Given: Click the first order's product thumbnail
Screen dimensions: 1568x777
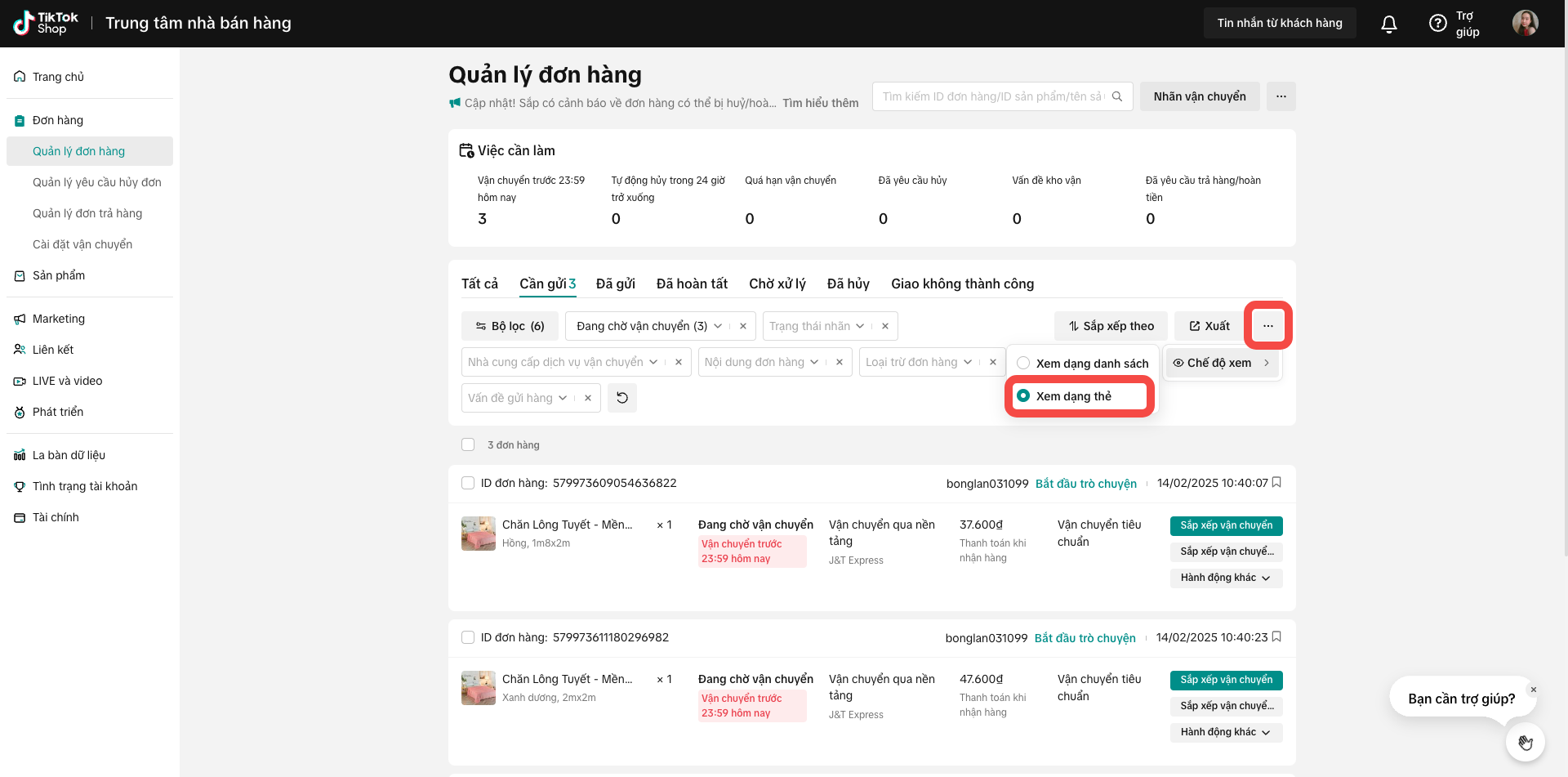Looking at the screenshot, I should click(x=478, y=534).
